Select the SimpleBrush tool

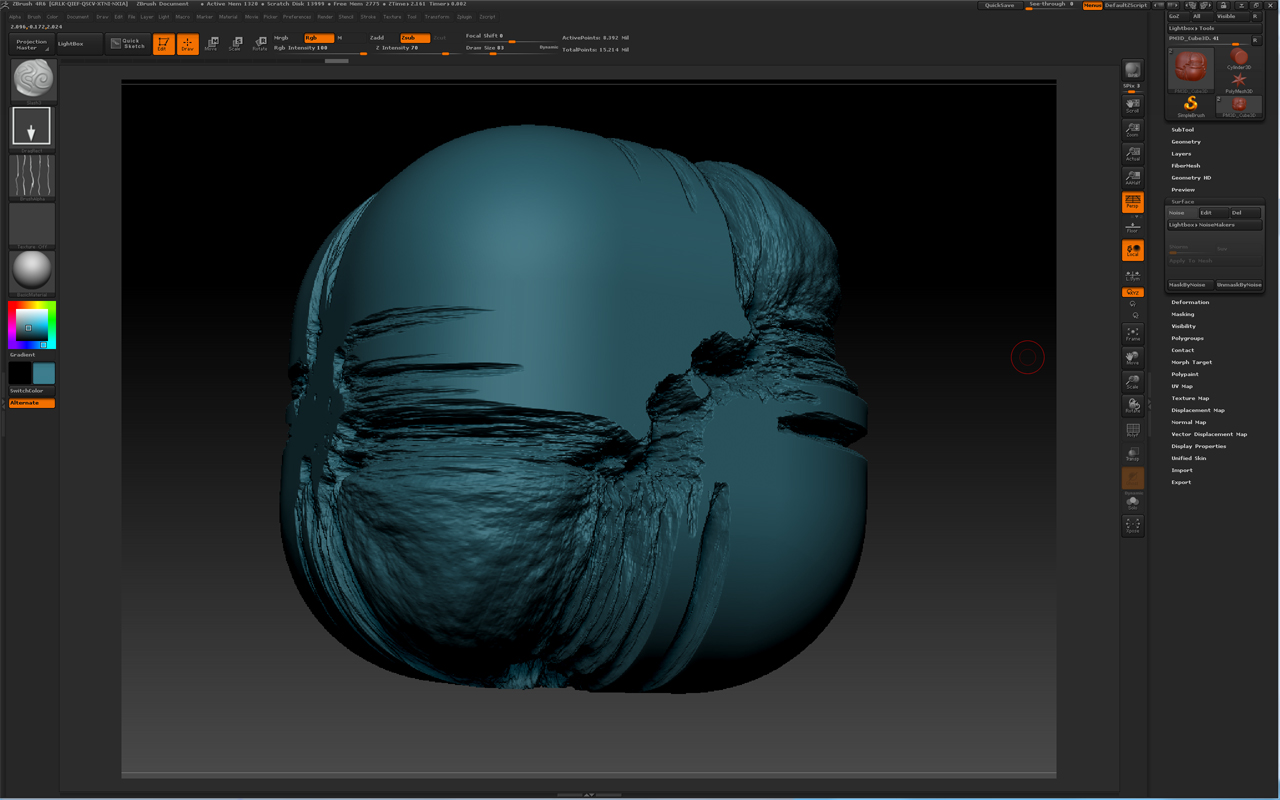pos(1190,105)
